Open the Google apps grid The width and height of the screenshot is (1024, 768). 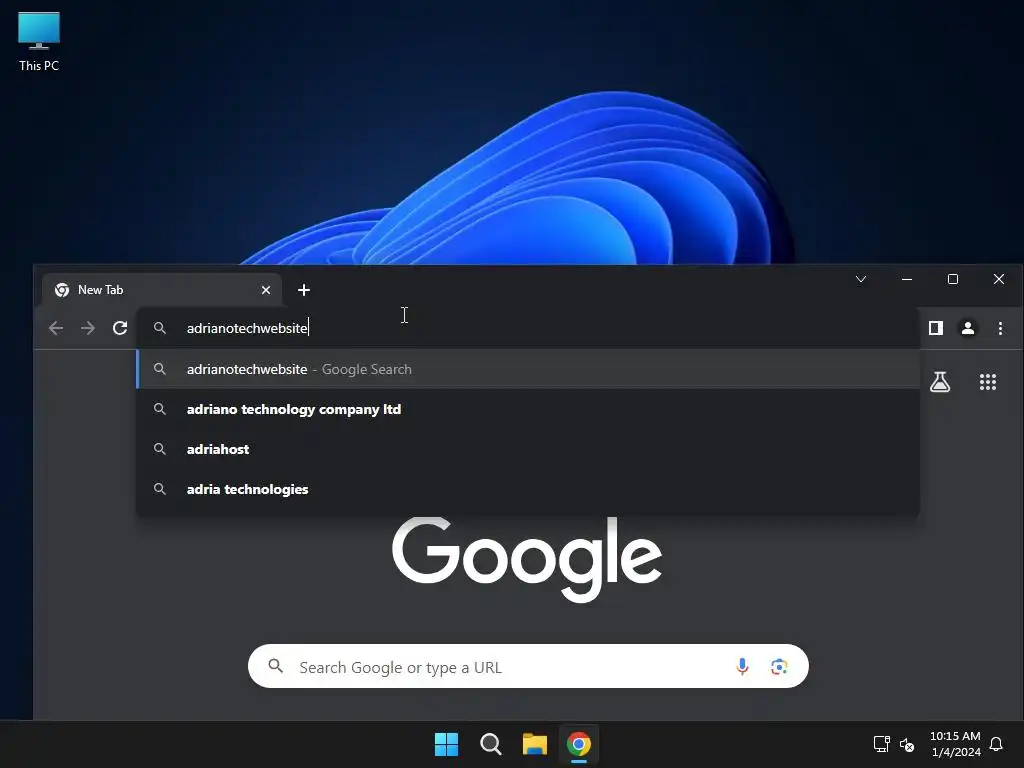coord(988,382)
